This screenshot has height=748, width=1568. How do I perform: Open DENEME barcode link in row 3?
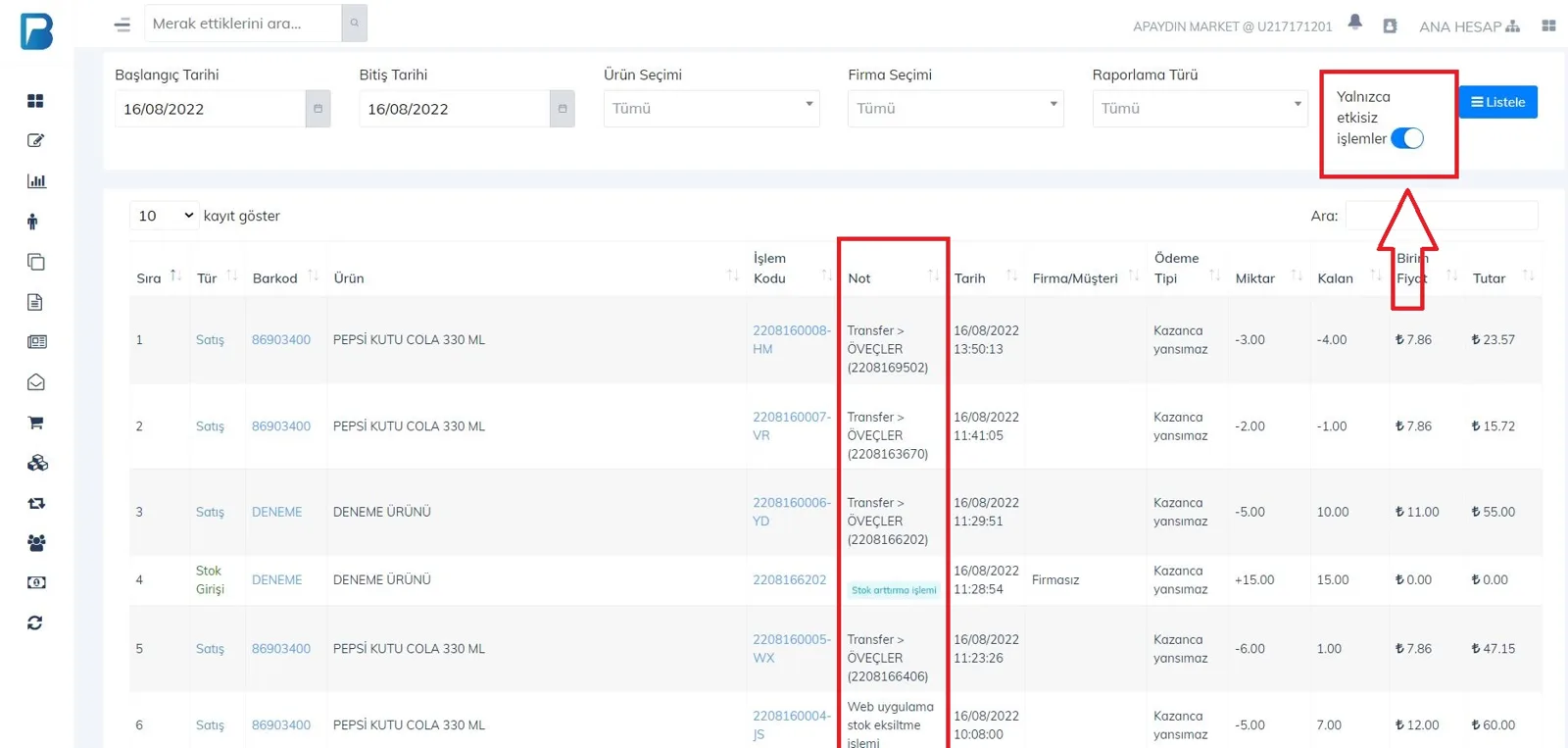pyautogui.click(x=277, y=512)
